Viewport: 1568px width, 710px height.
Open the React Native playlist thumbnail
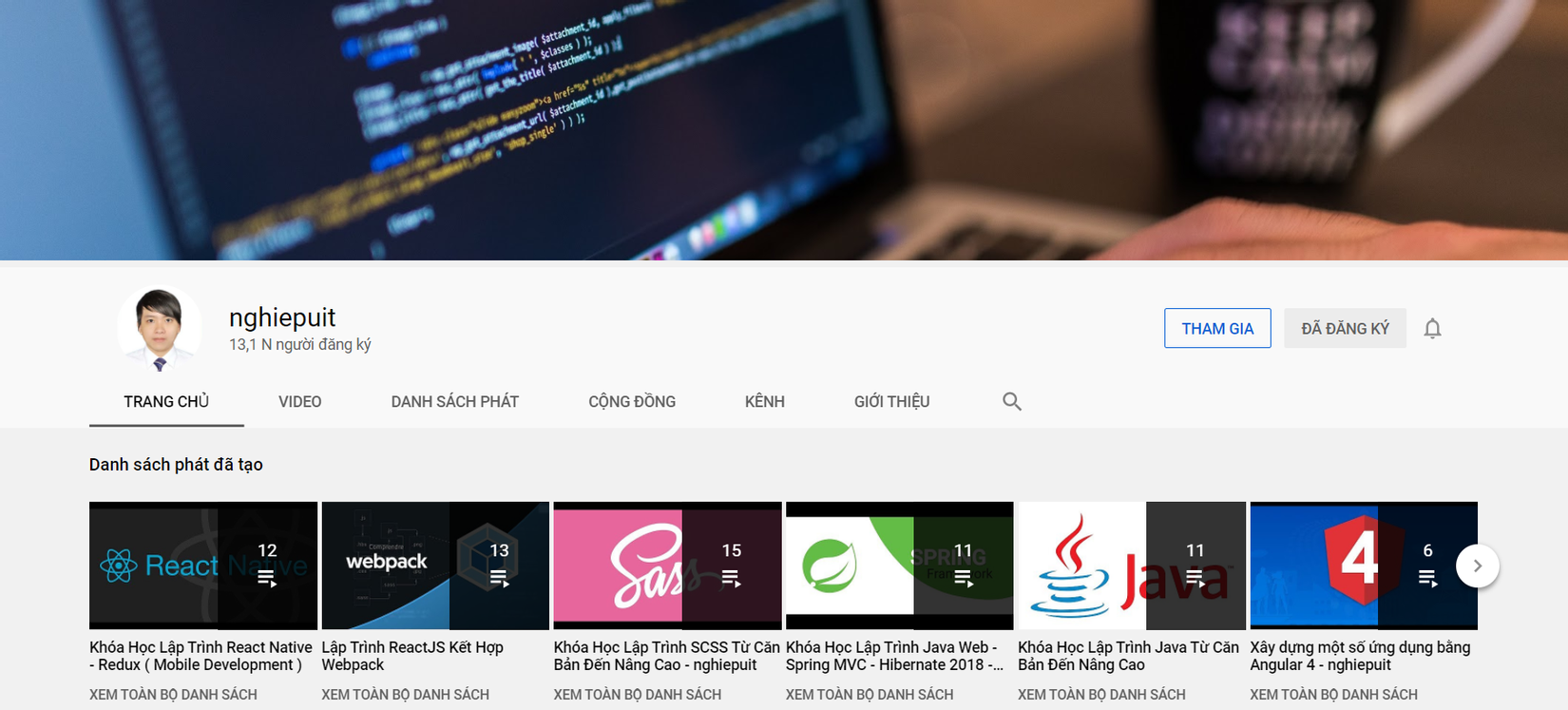click(x=203, y=566)
